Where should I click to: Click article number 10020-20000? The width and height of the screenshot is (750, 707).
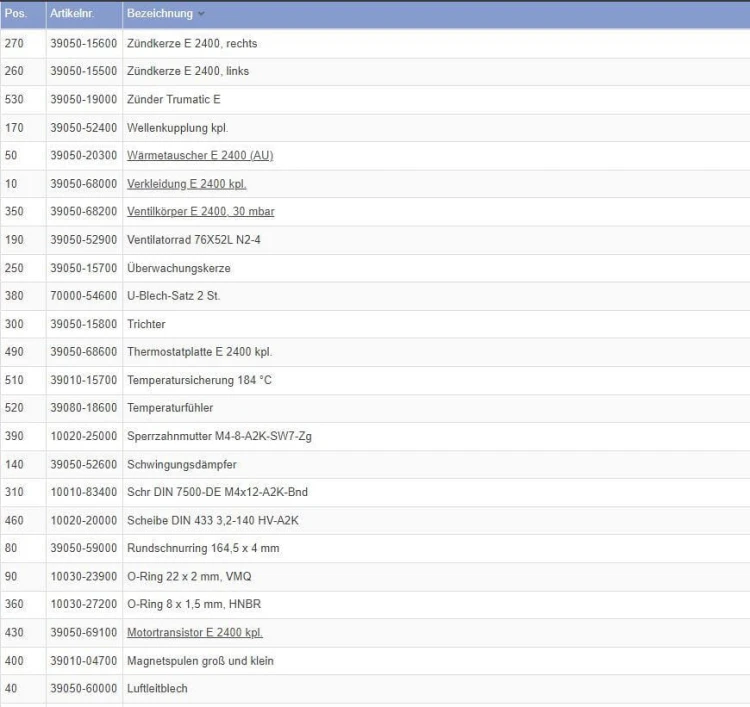point(84,520)
